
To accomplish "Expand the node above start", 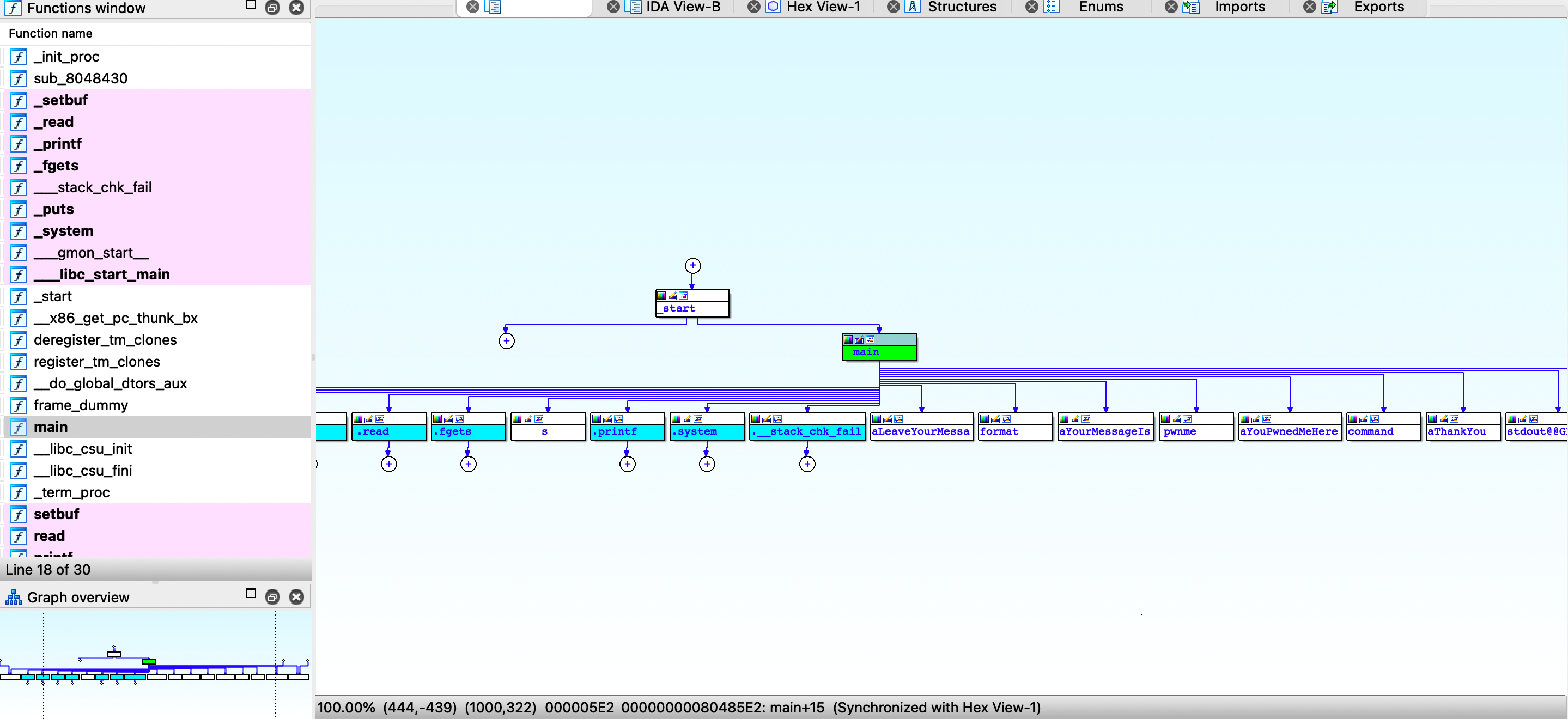I will click(x=692, y=266).
